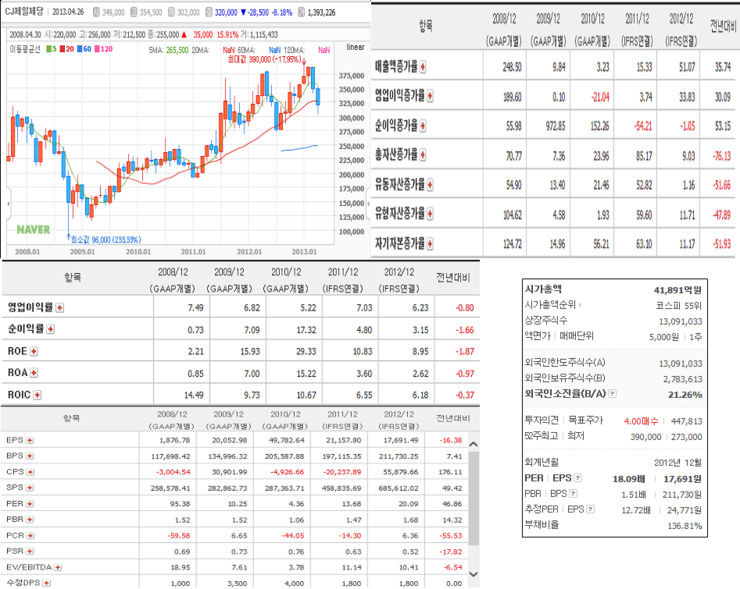Click the icon before 354,500 in header

coord(134,12)
